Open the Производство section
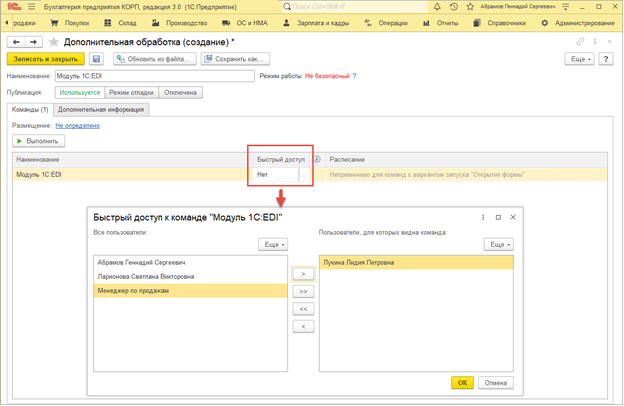Viewport: 624px width, 406px height. (179, 23)
